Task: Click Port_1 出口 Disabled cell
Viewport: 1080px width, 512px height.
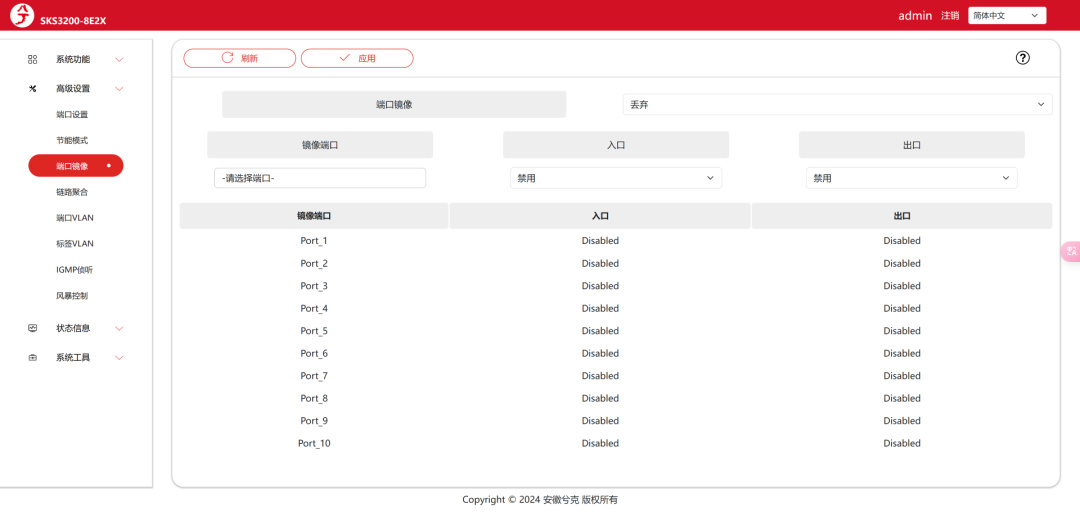Action: click(x=902, y=240)
